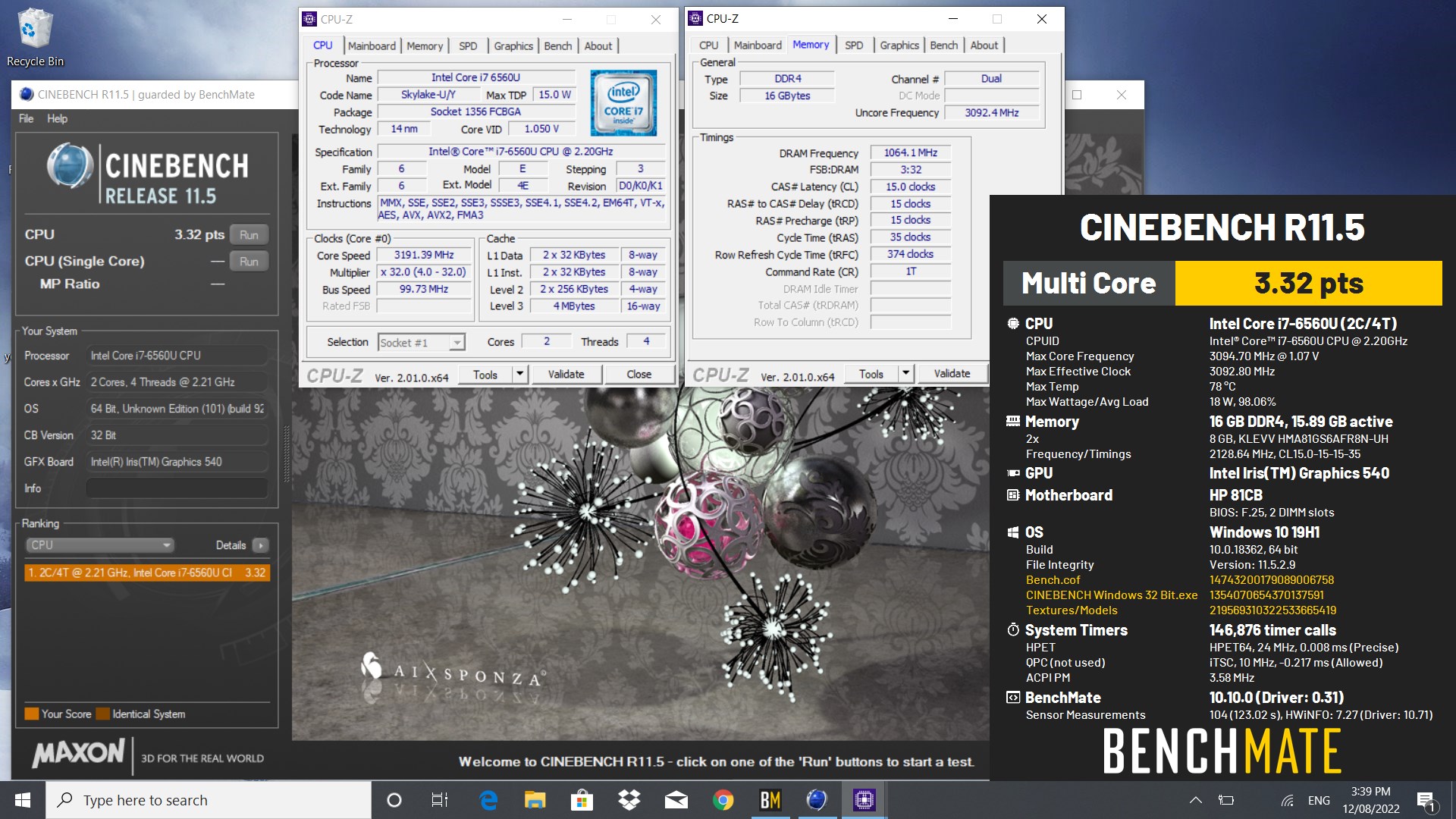Open the Wi-Fi network tray icon
The image size is (1456, 819).
pyautogui.click(x=1287, y=800)
